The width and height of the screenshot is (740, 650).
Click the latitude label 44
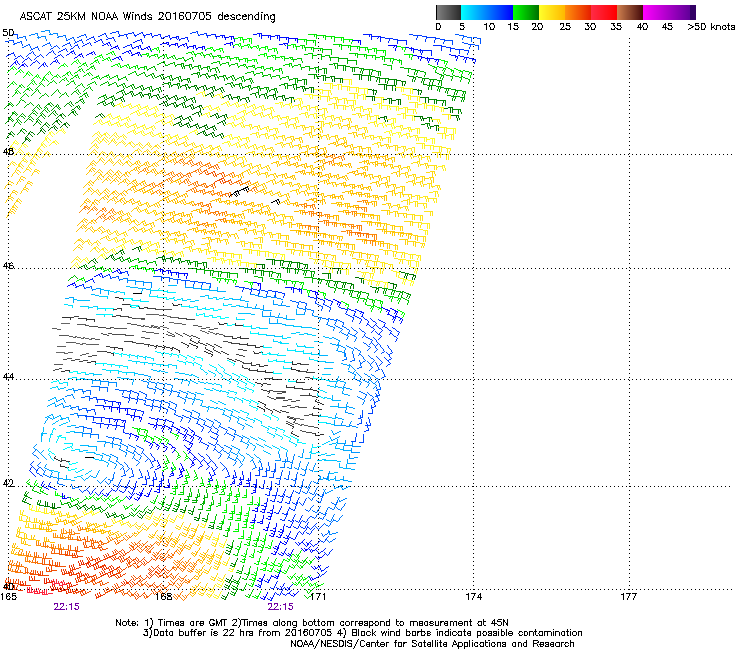coord(8,377)
